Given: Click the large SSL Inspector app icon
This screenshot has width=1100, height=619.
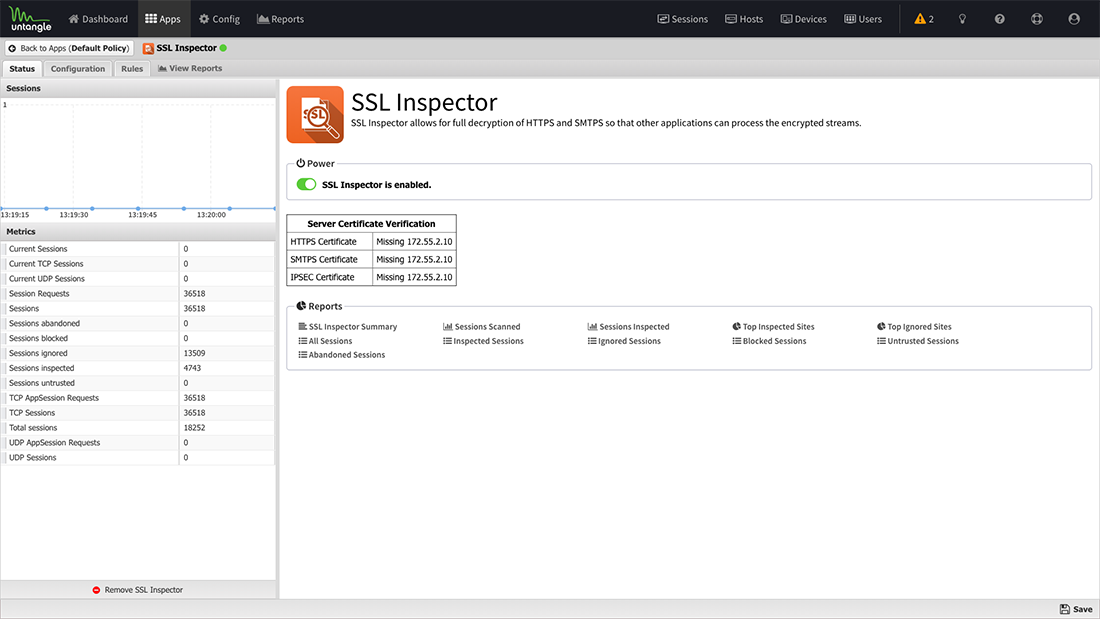Looking at the screenshot, I should point(315,114).
